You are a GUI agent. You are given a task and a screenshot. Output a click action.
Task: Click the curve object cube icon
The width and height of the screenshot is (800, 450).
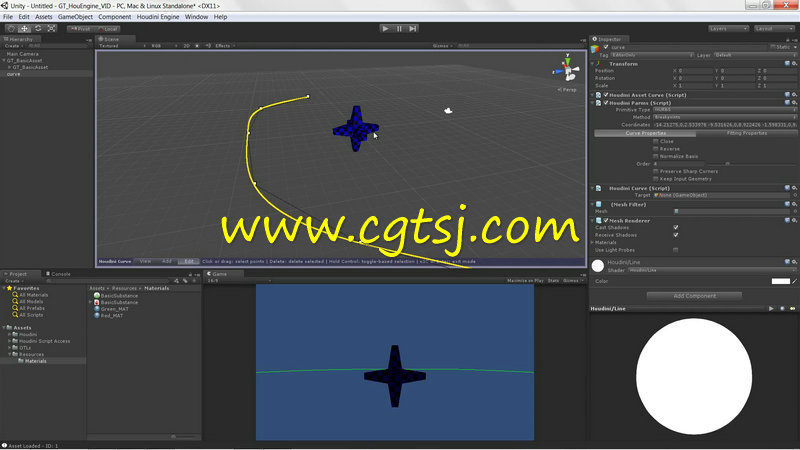595,49
